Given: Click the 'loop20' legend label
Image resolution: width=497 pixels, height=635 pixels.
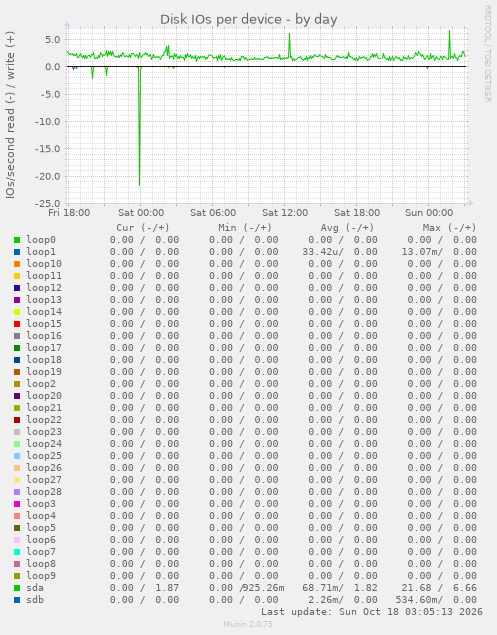Looking at the screenshot, I should [44, 396].
